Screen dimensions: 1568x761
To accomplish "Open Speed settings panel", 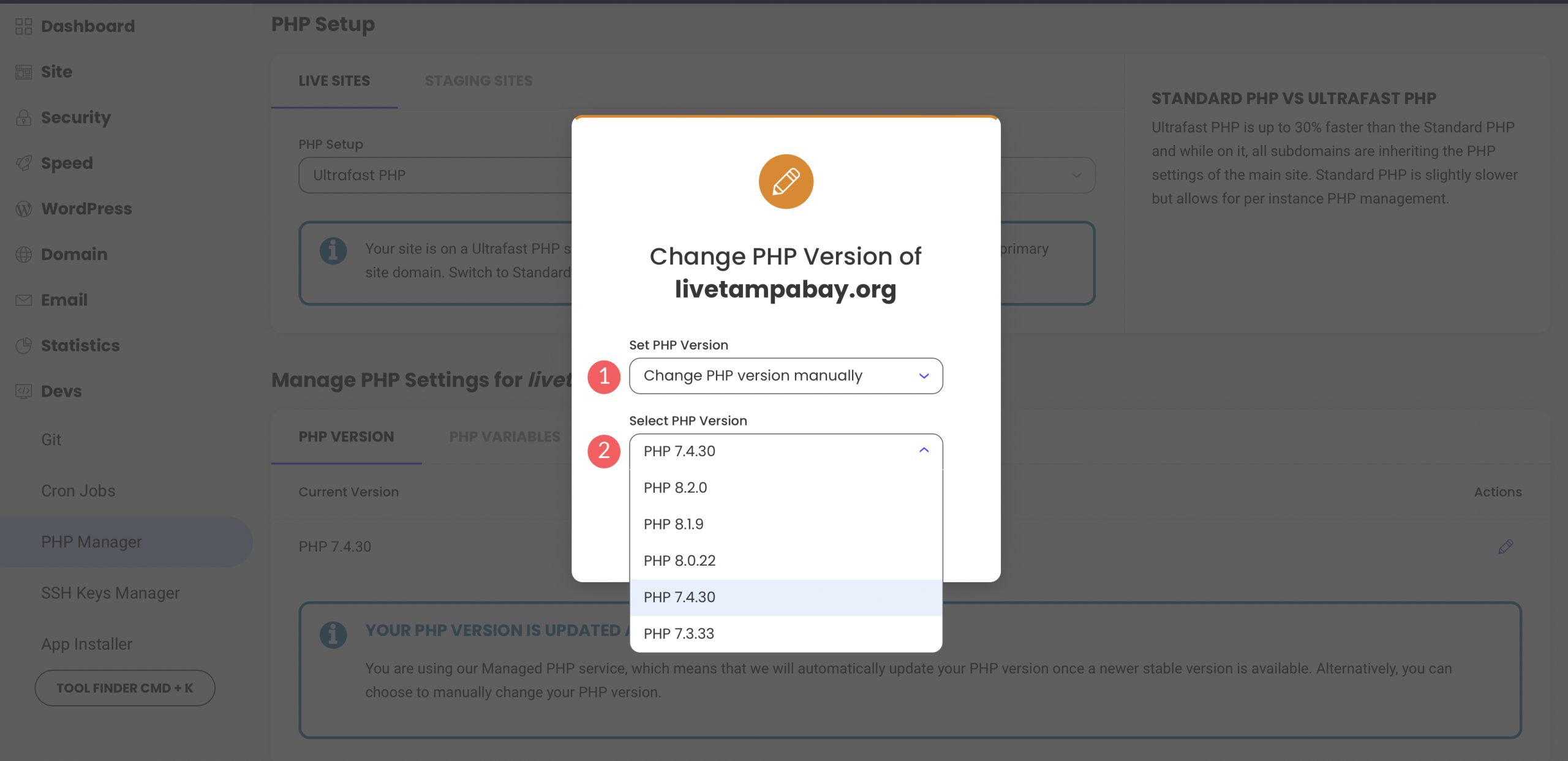I will pos(65,162).
